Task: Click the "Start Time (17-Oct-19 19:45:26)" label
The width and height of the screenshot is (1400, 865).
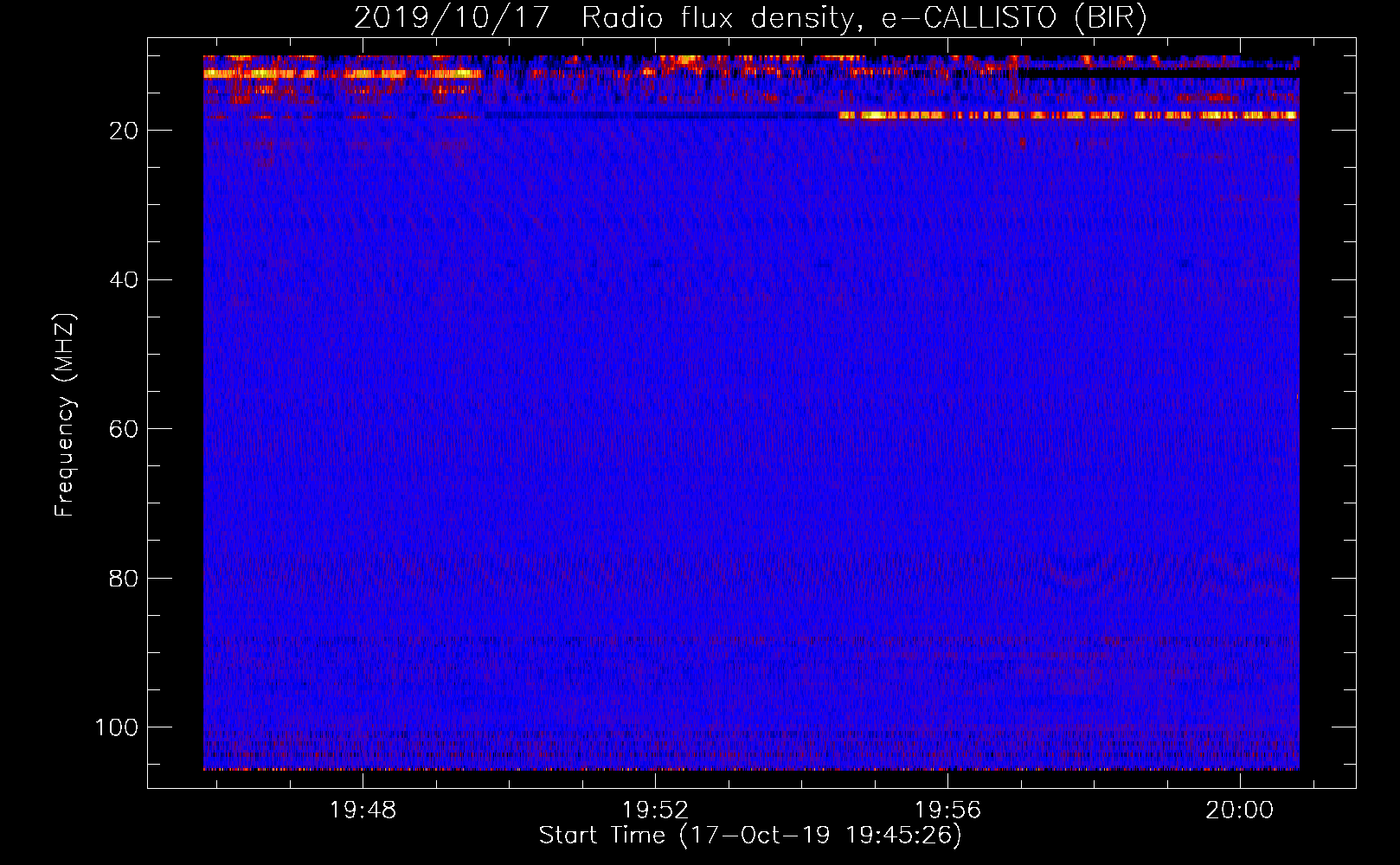Action: (750, 836)
